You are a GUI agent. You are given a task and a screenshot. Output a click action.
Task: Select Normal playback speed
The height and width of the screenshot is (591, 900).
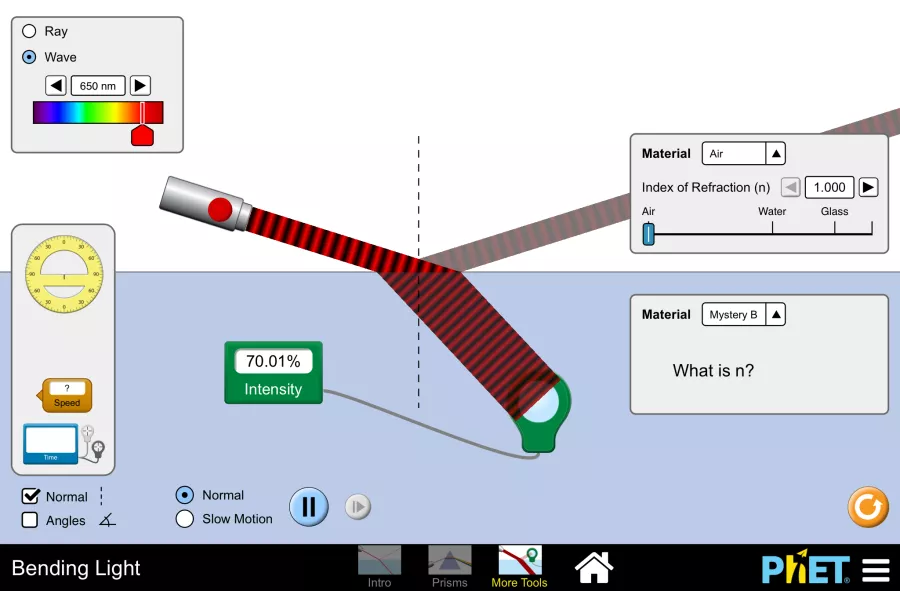pyautogui.click(x=184, y=495)
